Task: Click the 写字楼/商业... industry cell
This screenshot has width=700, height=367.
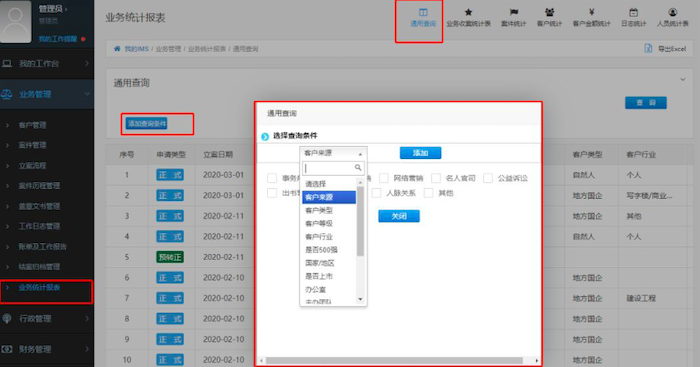Action: [649, 196]
